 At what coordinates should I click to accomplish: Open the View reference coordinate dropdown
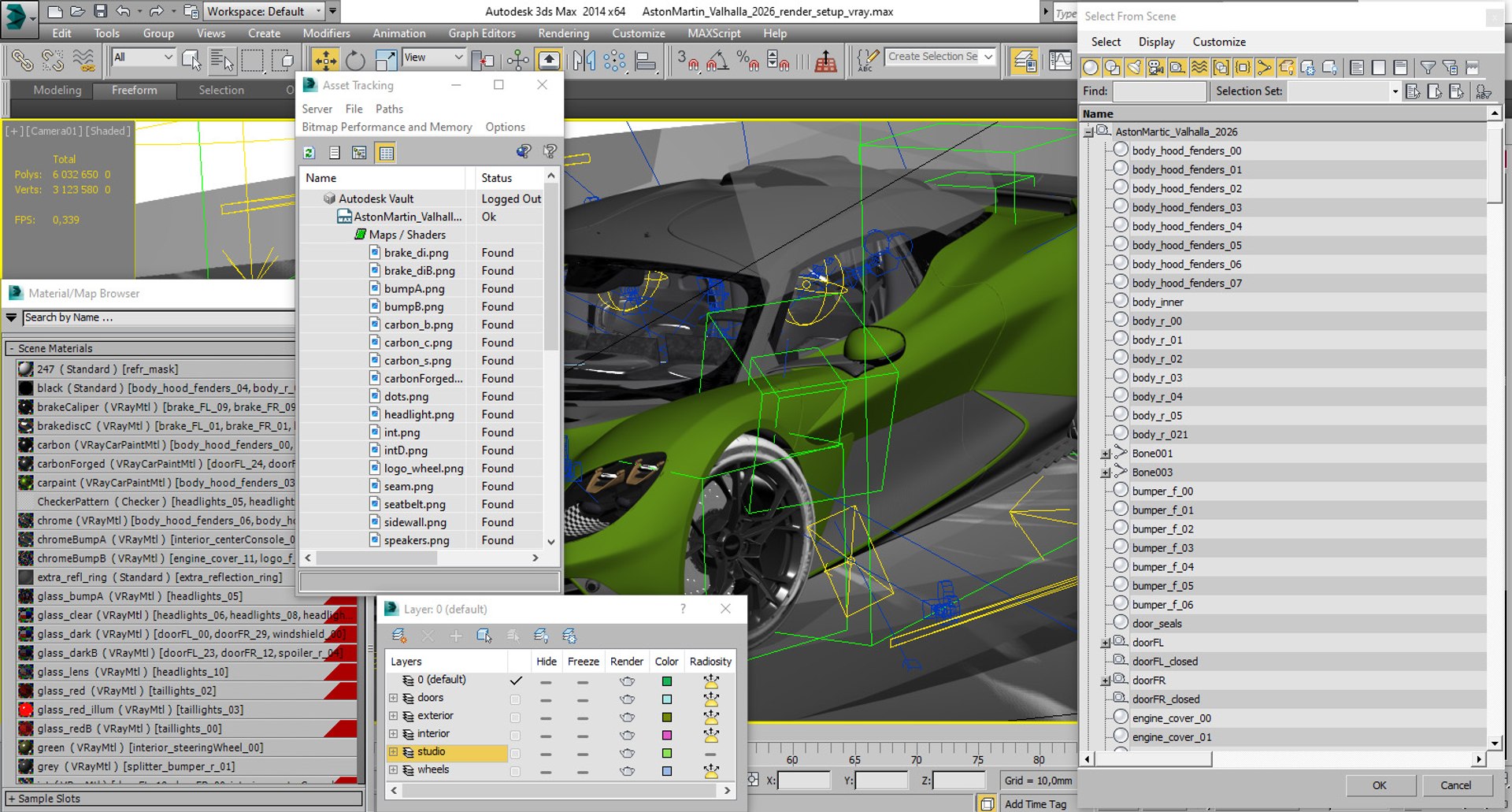[x=433, y=57]
